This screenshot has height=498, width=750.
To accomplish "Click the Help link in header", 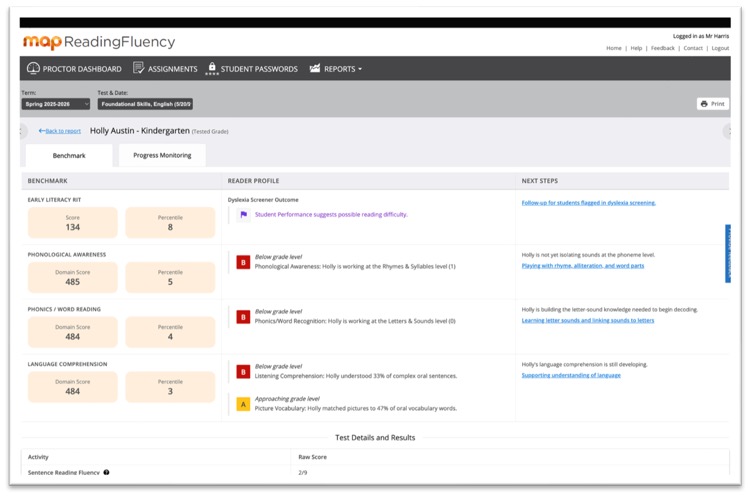I will (x=636, y=48).
